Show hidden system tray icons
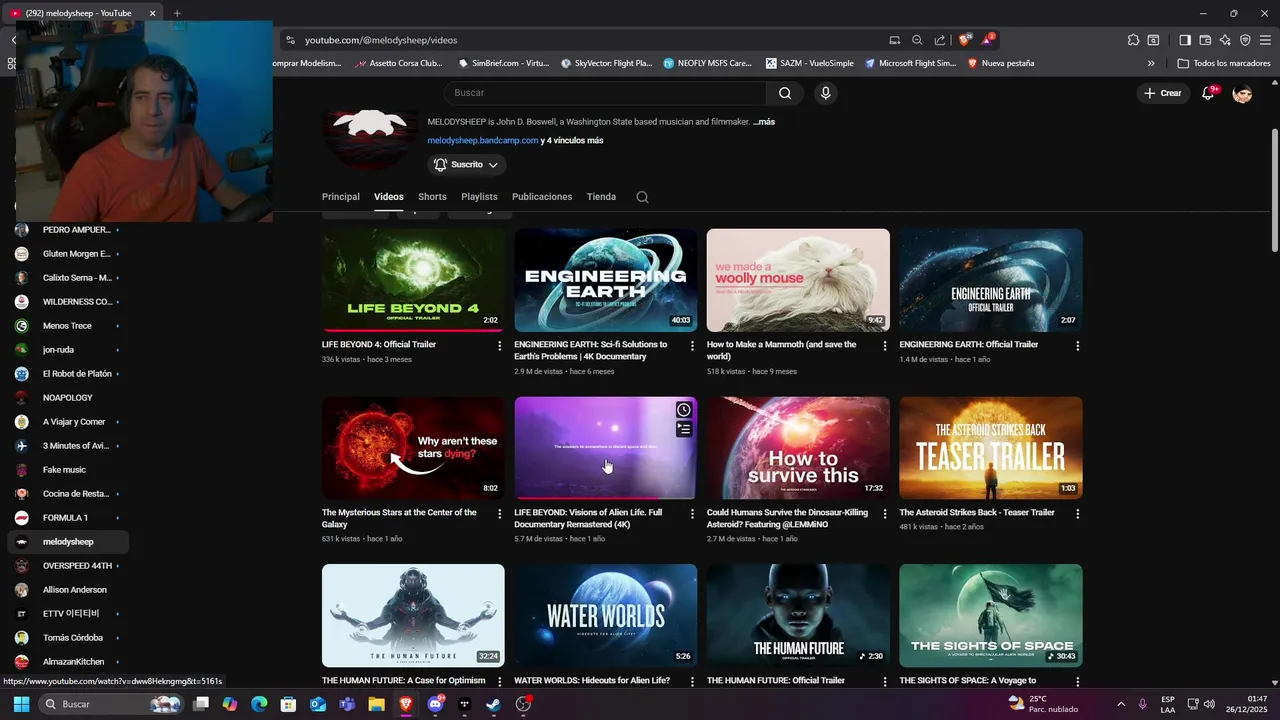 coord(1120,704)
